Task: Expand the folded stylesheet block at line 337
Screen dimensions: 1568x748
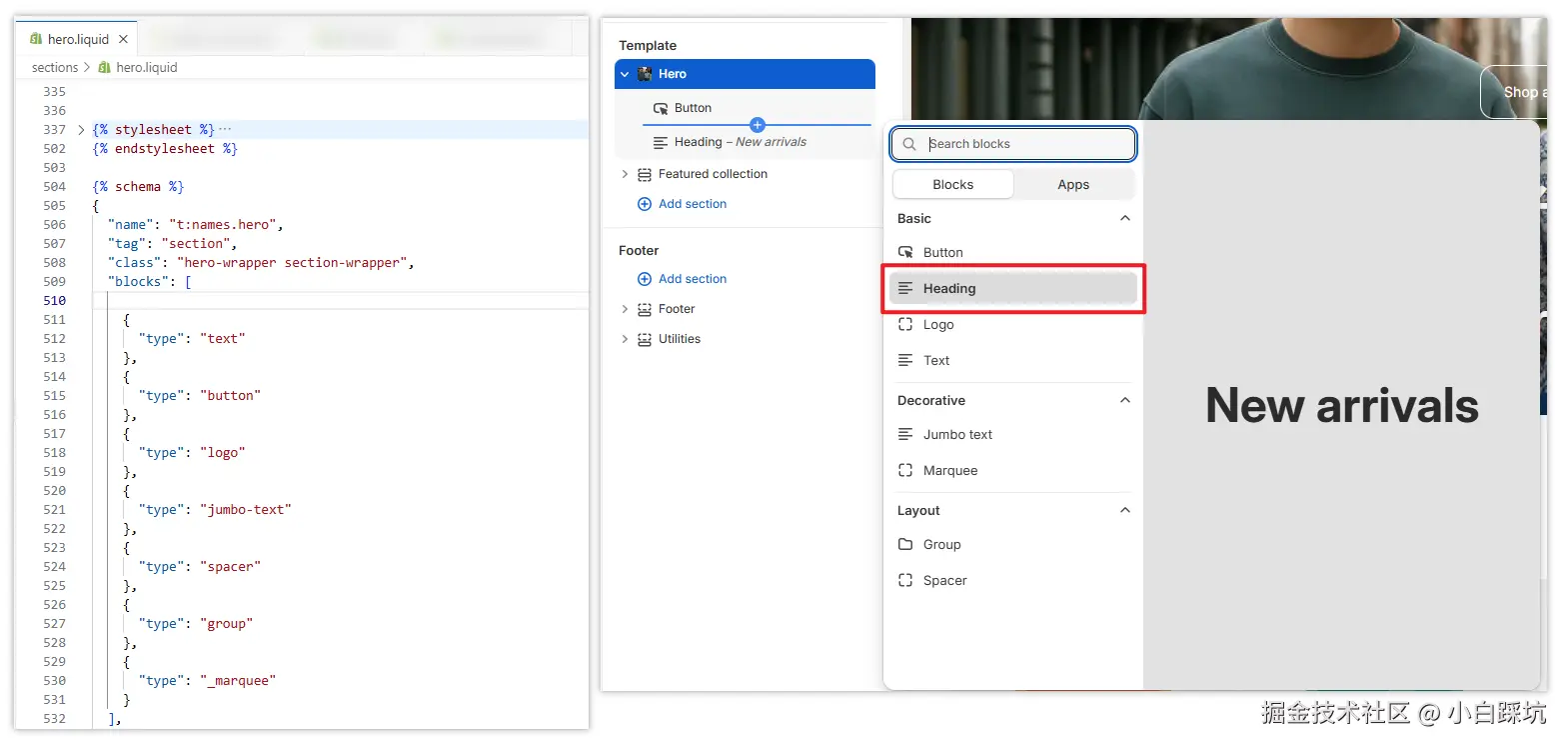Action: pos(81,130)
